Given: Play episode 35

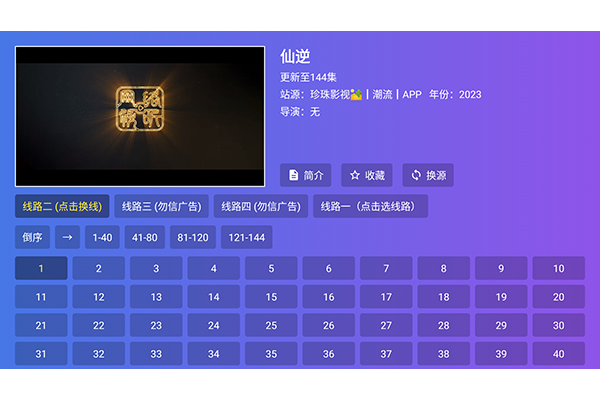Looking at the screenshot, I should (271, 354).
